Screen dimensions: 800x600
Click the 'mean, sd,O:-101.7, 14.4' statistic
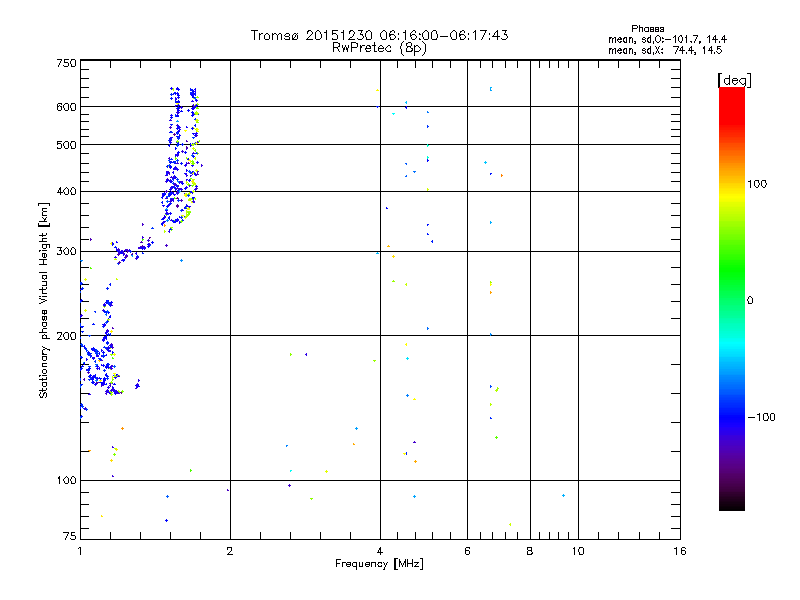[667, 39]
